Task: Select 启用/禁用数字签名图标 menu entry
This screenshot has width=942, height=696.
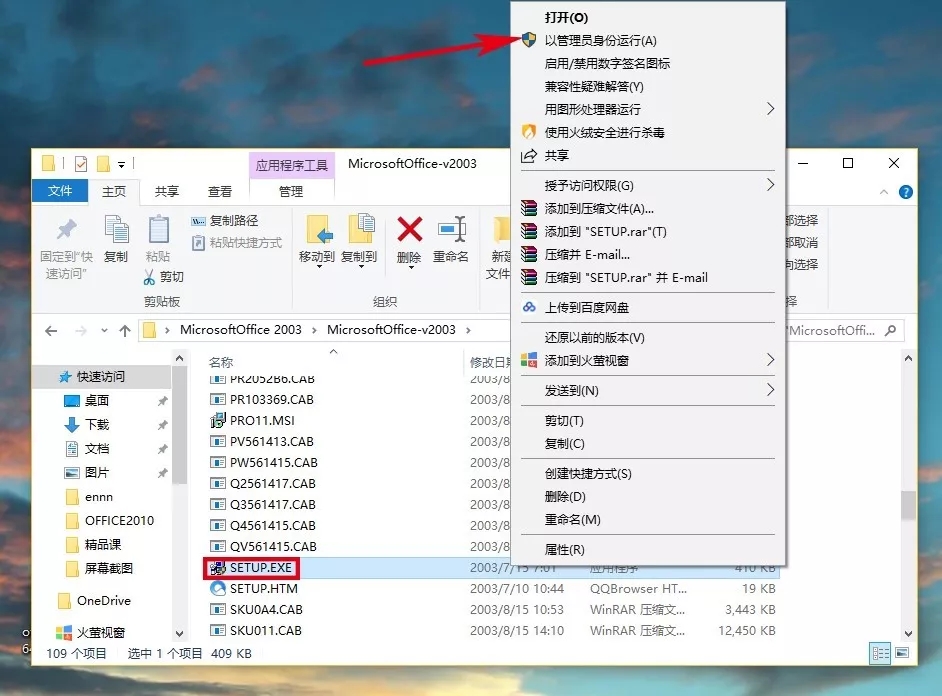Action: (x=607, y=63)
